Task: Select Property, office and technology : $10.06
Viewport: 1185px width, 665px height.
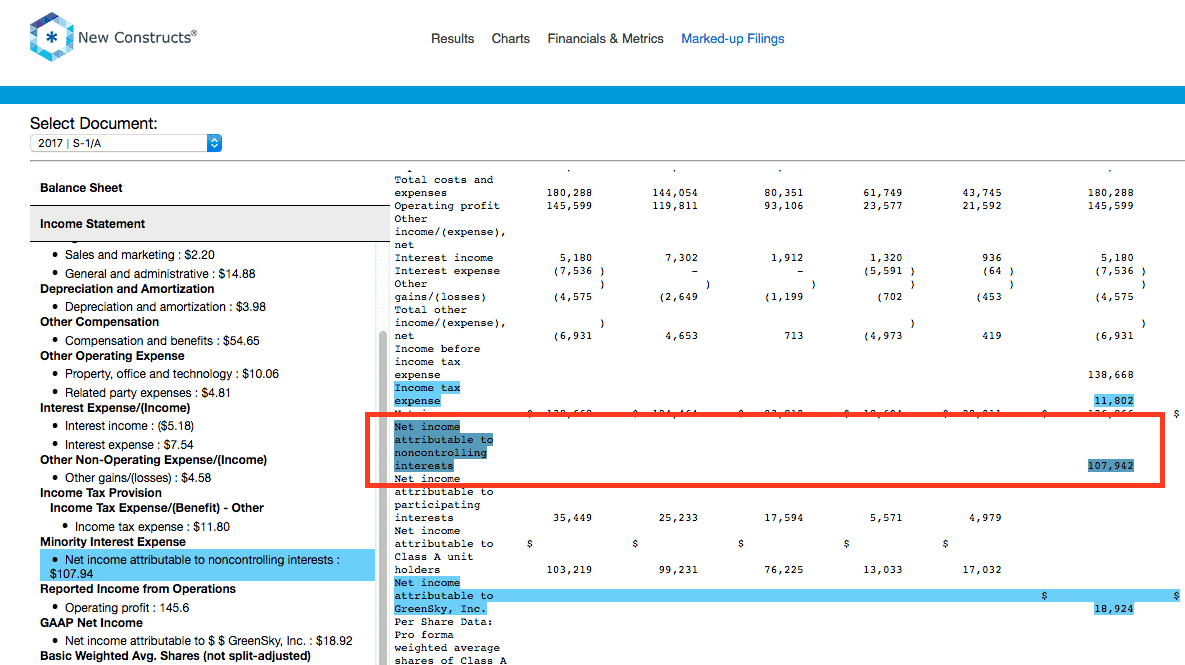Action: pos(172,374)
